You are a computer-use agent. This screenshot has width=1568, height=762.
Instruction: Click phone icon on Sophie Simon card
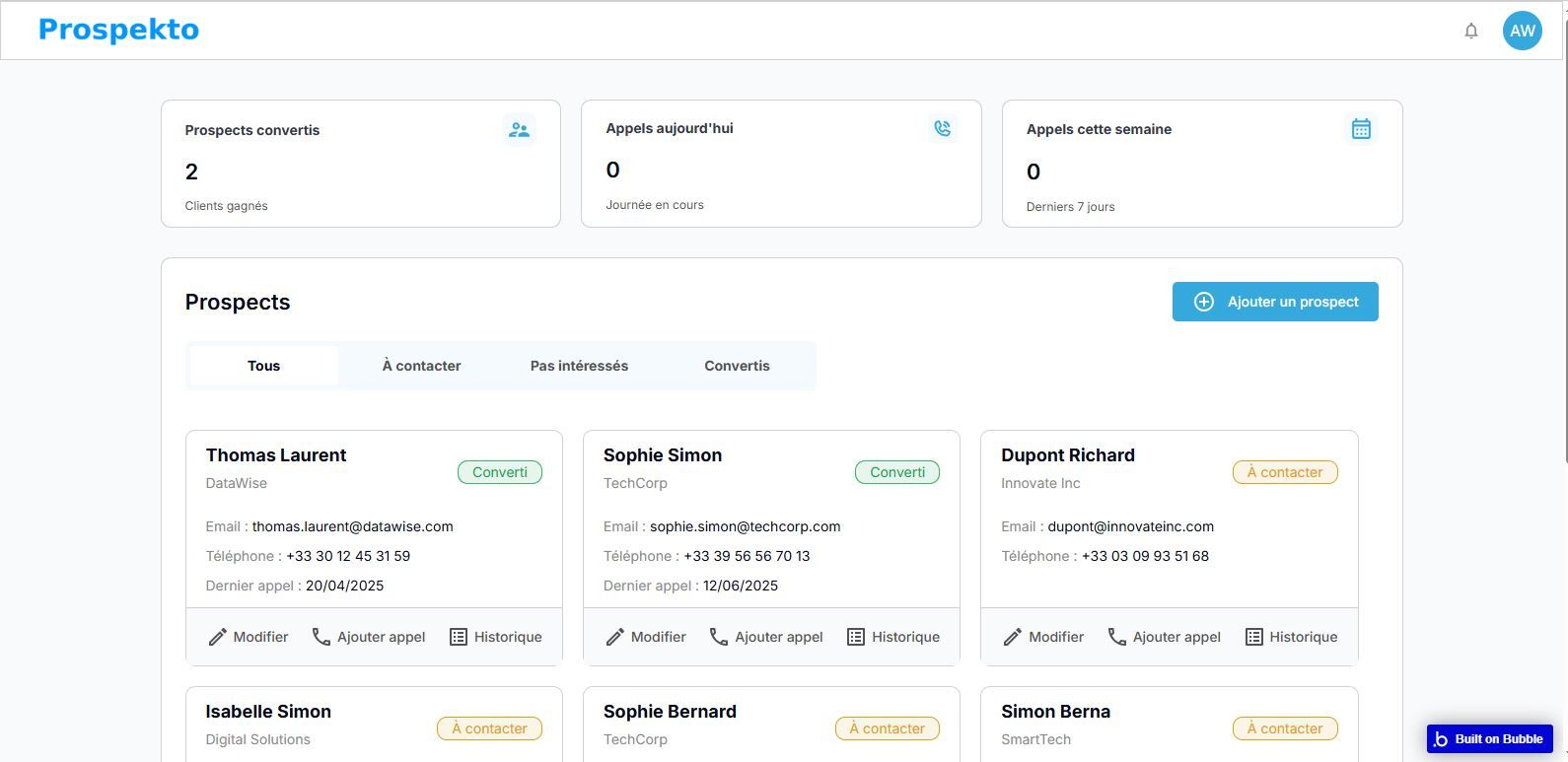(719, 637)
